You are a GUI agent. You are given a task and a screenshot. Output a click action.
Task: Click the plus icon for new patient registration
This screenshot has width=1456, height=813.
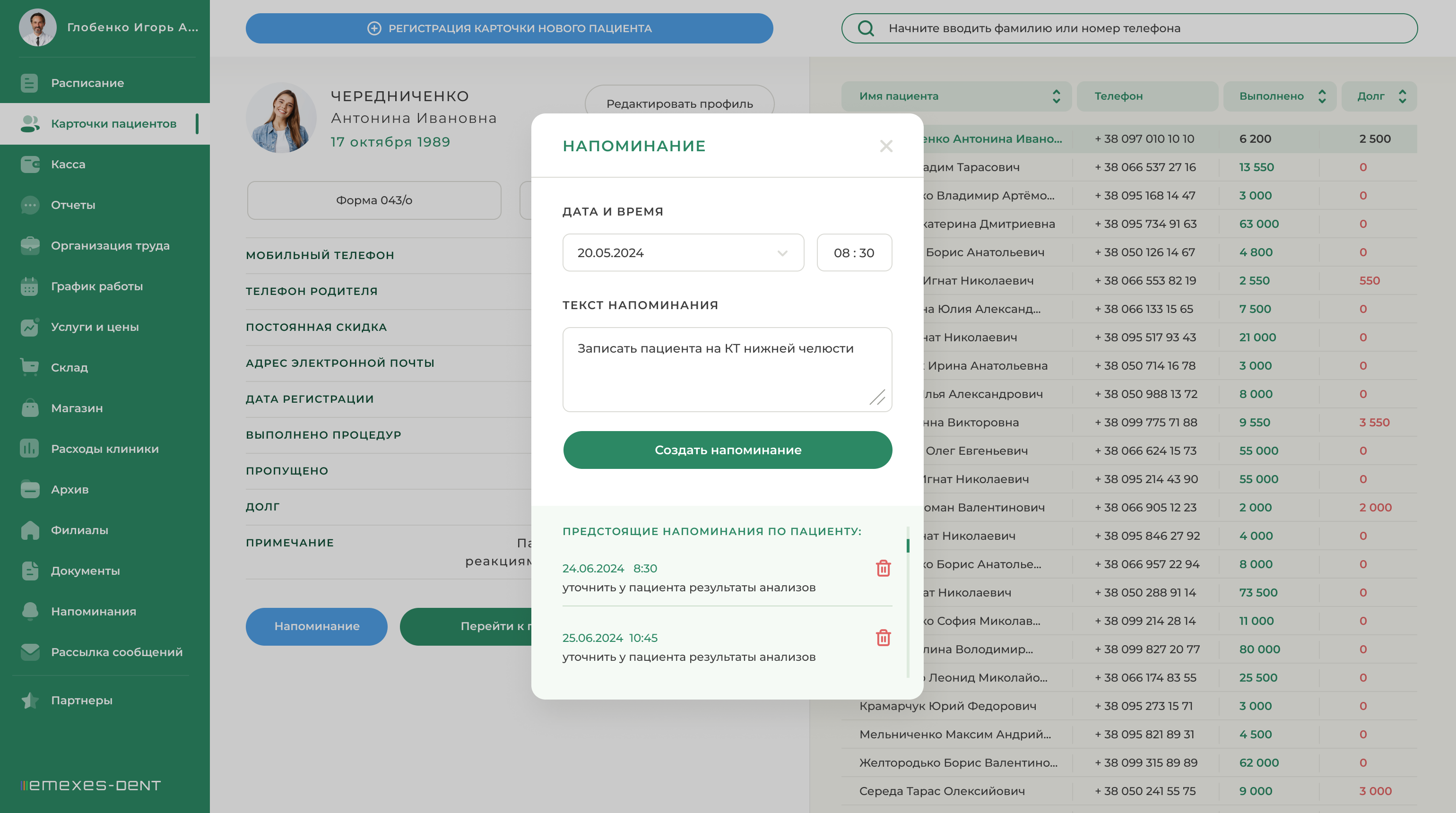click(x=374, y=28)
